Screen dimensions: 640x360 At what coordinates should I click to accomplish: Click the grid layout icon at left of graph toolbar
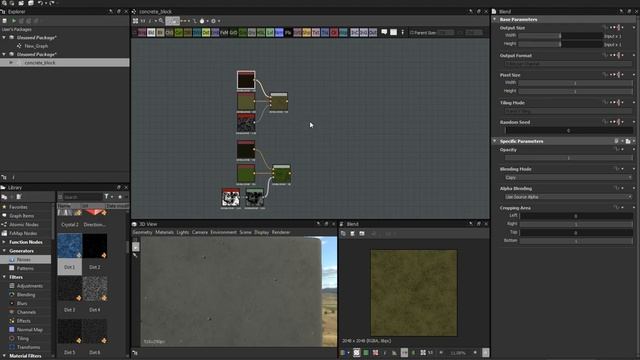[136, 21]
